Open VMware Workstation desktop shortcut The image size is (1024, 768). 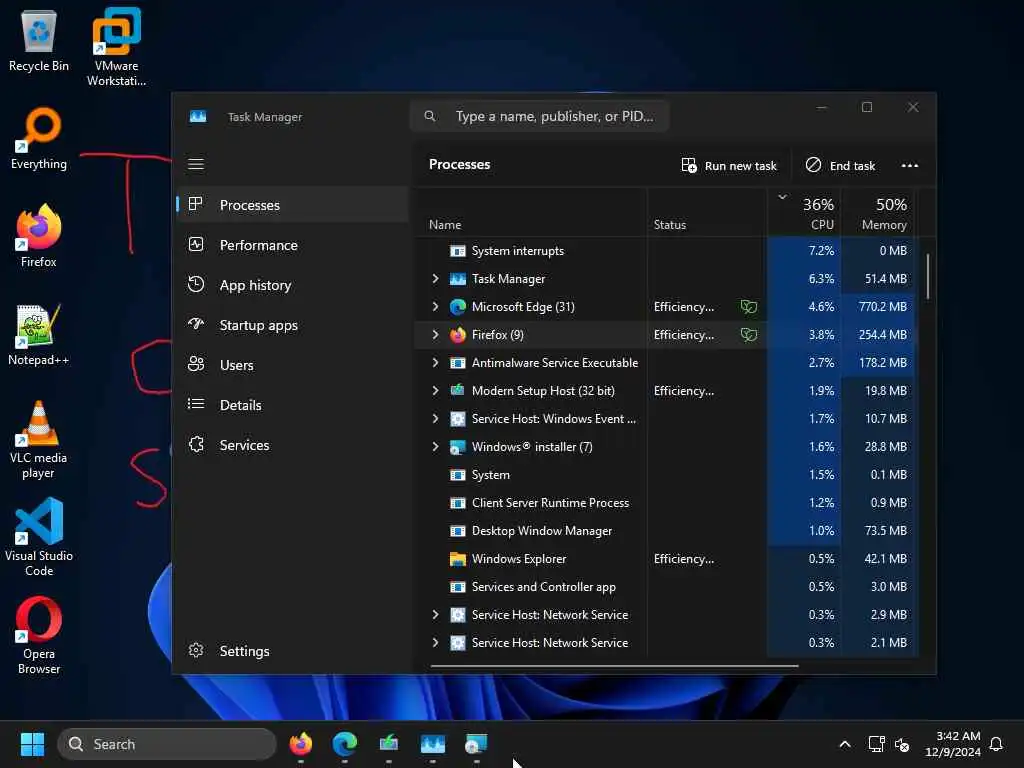[116, 47]
